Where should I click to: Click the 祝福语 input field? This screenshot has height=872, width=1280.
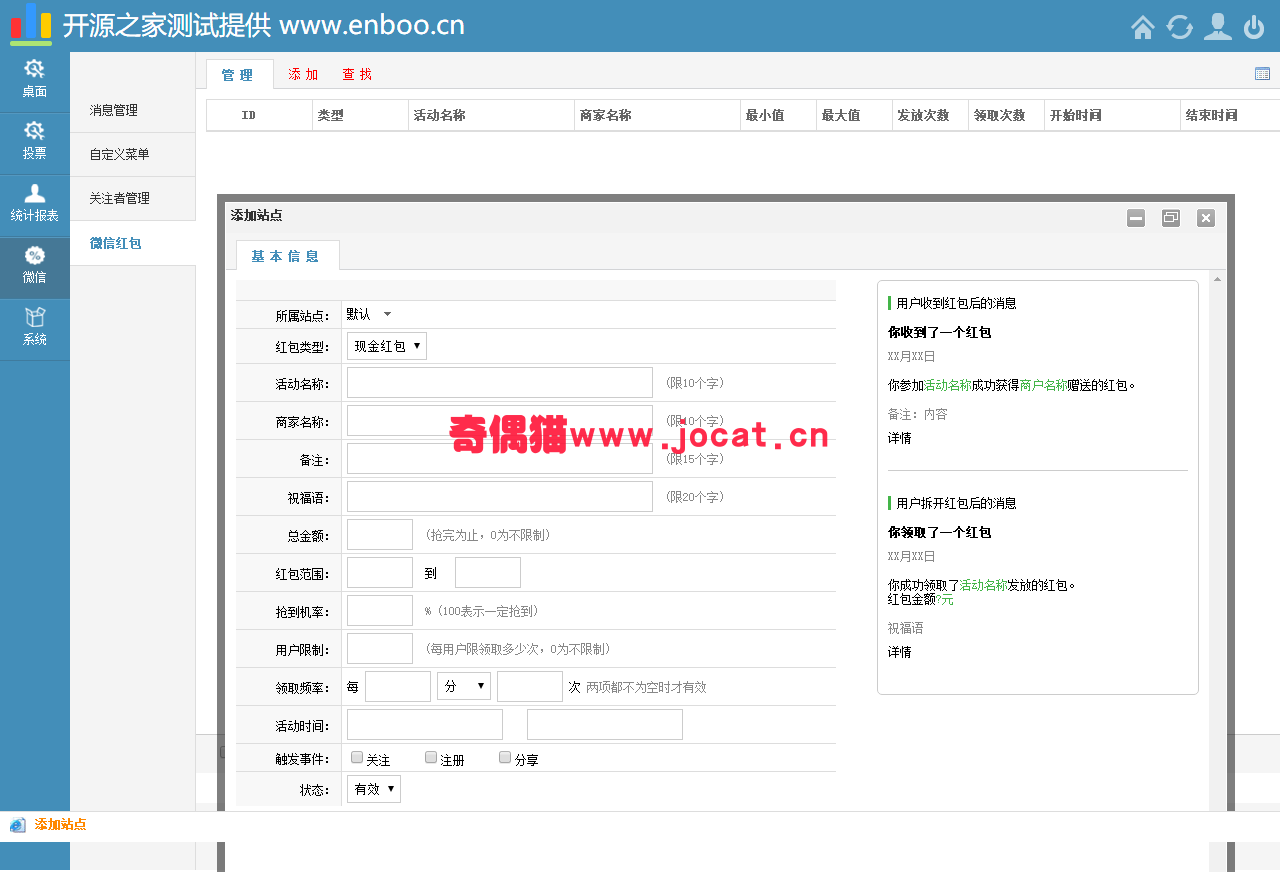[500, 496]
